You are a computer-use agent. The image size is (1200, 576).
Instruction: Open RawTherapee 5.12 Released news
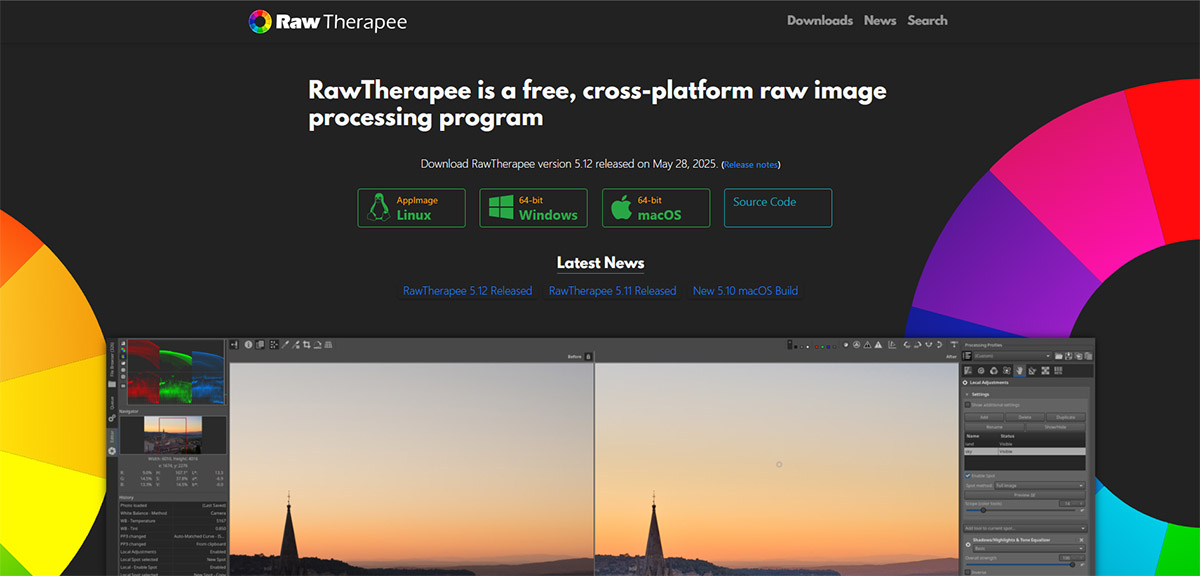[x=467, y=291]
